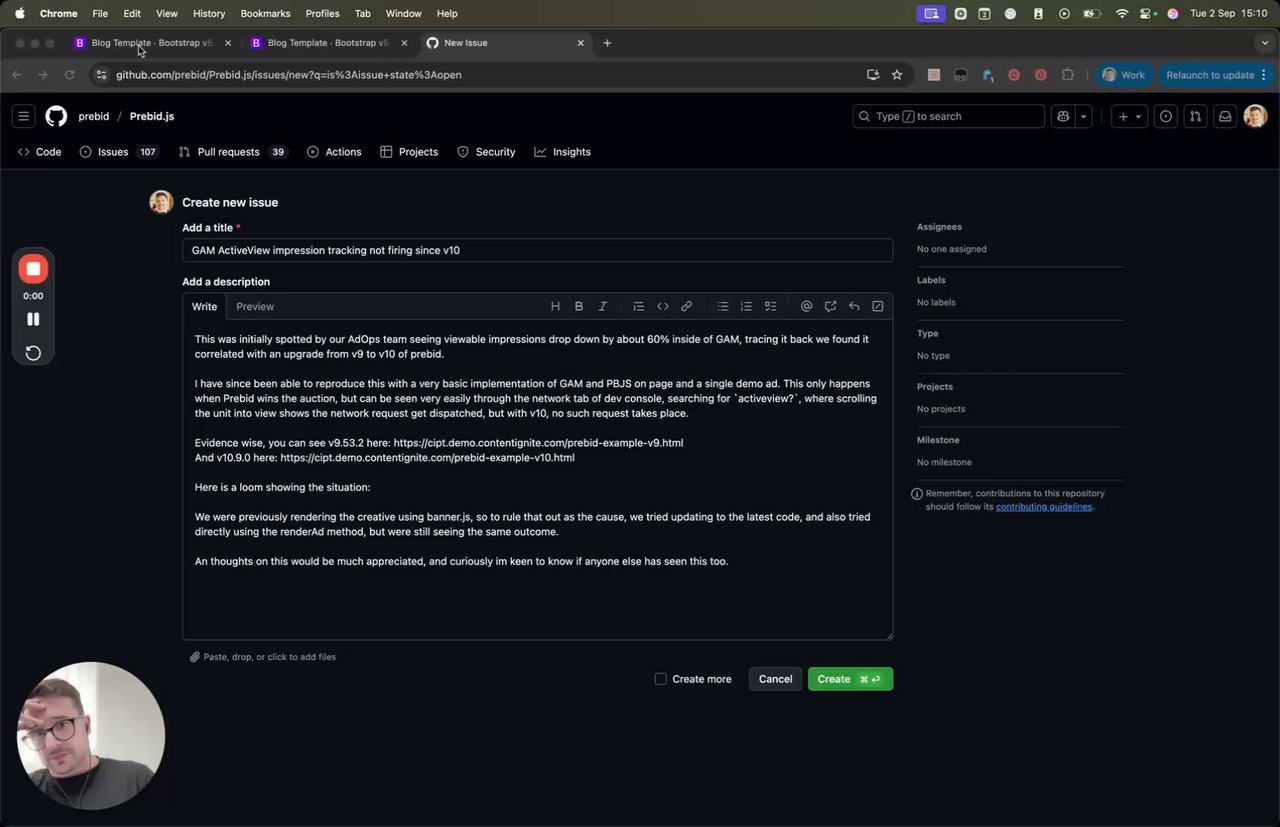Open saved replies with the arrow icon
The image size is (1280, 827).
(x=854, y=306)
